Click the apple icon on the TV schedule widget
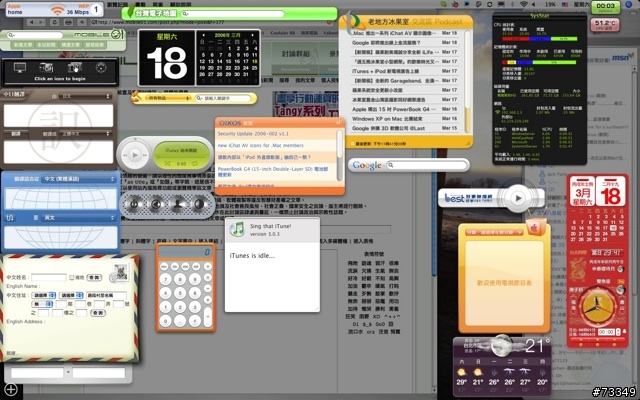This screenshot has height=400, width=640. [534, 228]
